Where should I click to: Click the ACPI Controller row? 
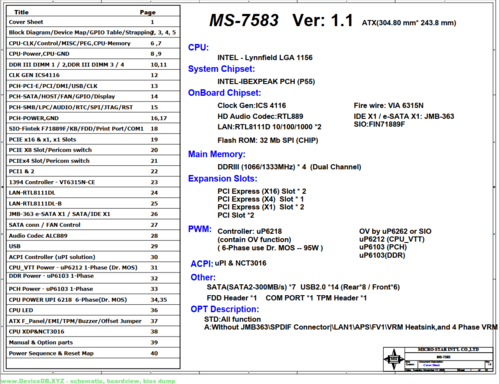[93, 257]
